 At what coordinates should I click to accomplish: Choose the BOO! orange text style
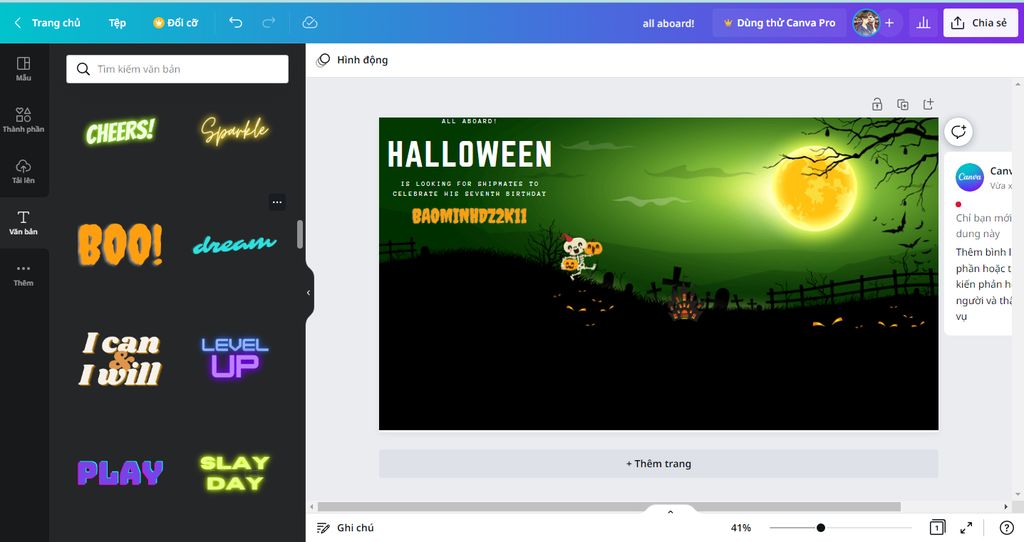pos(120,244)
